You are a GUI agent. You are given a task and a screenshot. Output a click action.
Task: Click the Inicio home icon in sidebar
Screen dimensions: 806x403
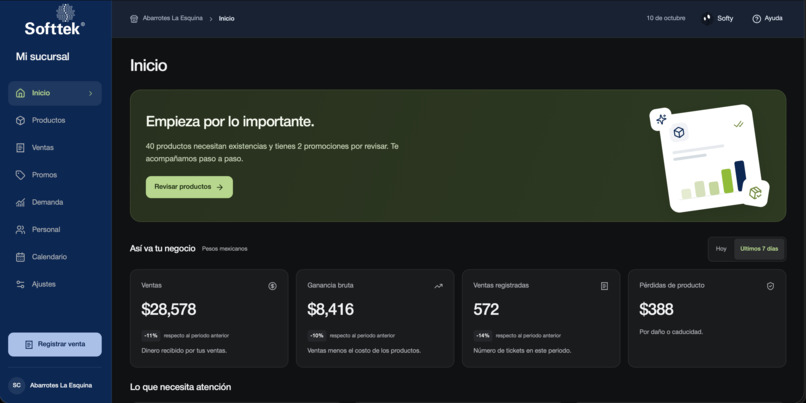click(x=21, y=94)
